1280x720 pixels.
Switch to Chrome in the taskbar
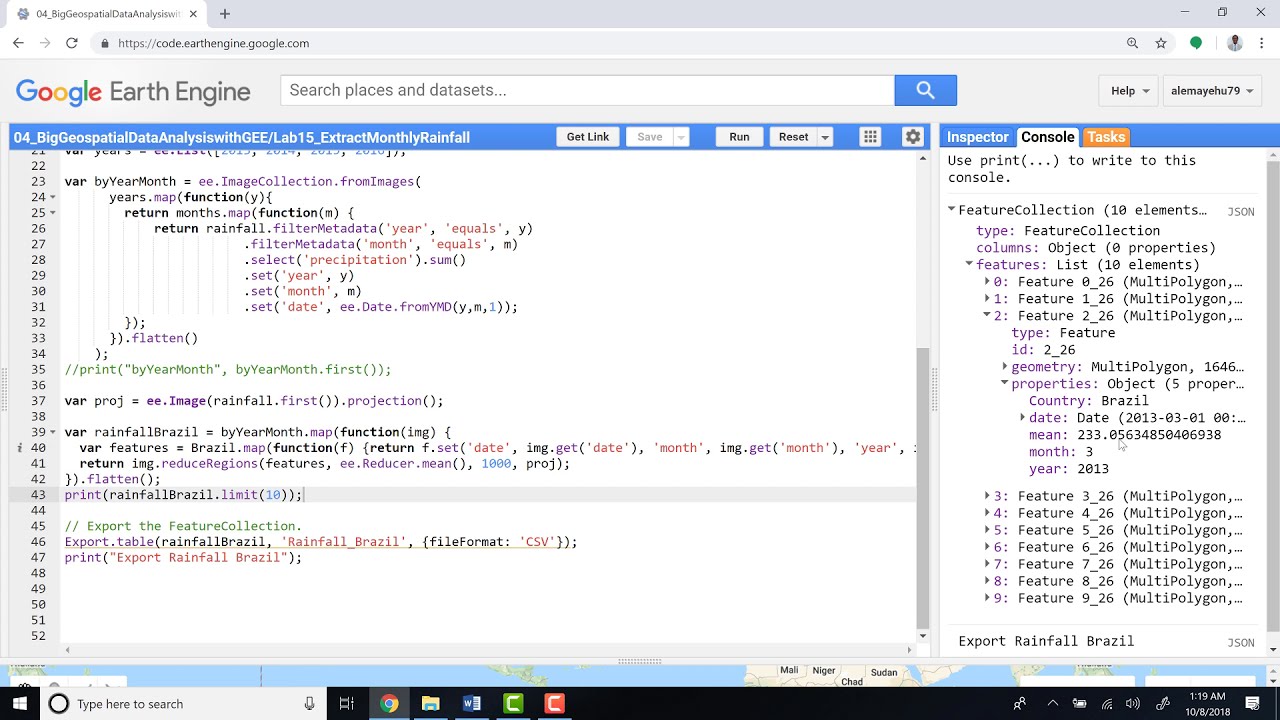(x=389, y=704)
